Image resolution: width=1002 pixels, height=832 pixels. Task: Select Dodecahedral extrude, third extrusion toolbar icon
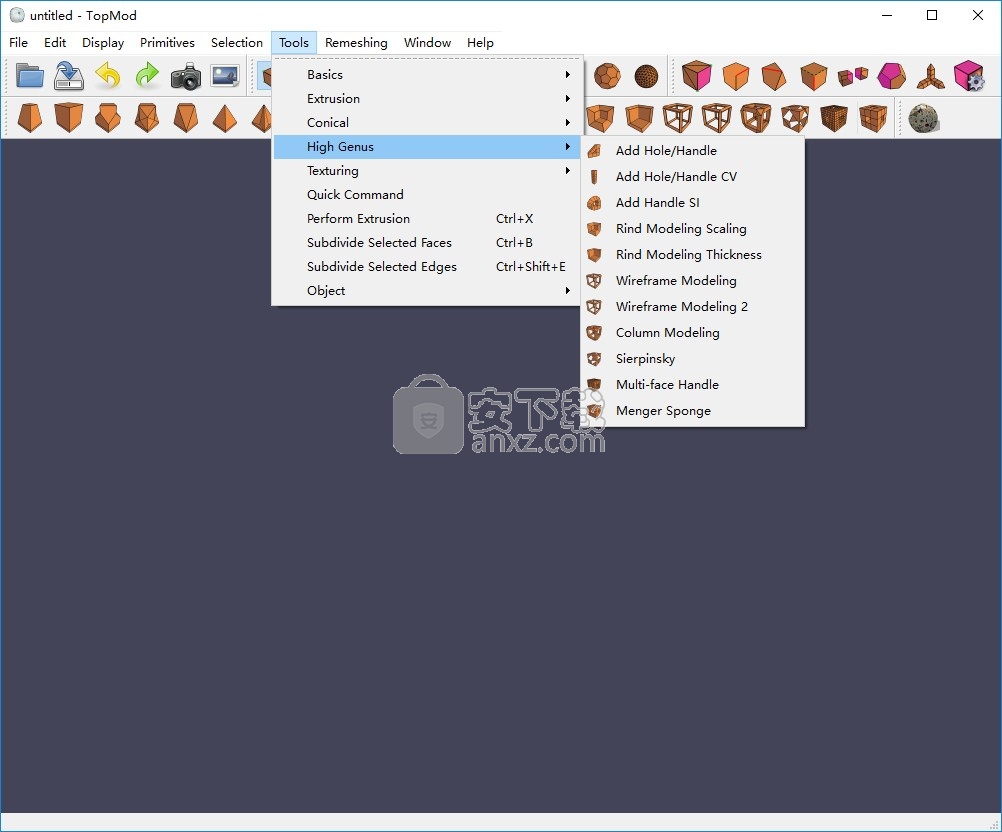(107, 118)
